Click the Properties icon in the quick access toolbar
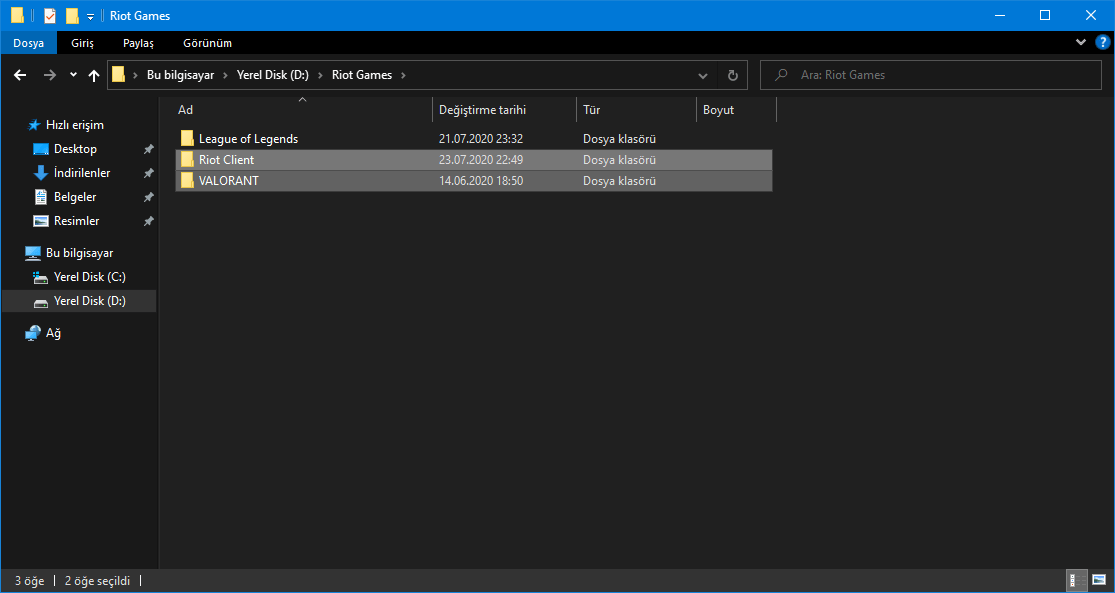The image size is (1115, 593). [x=50, y=15]
